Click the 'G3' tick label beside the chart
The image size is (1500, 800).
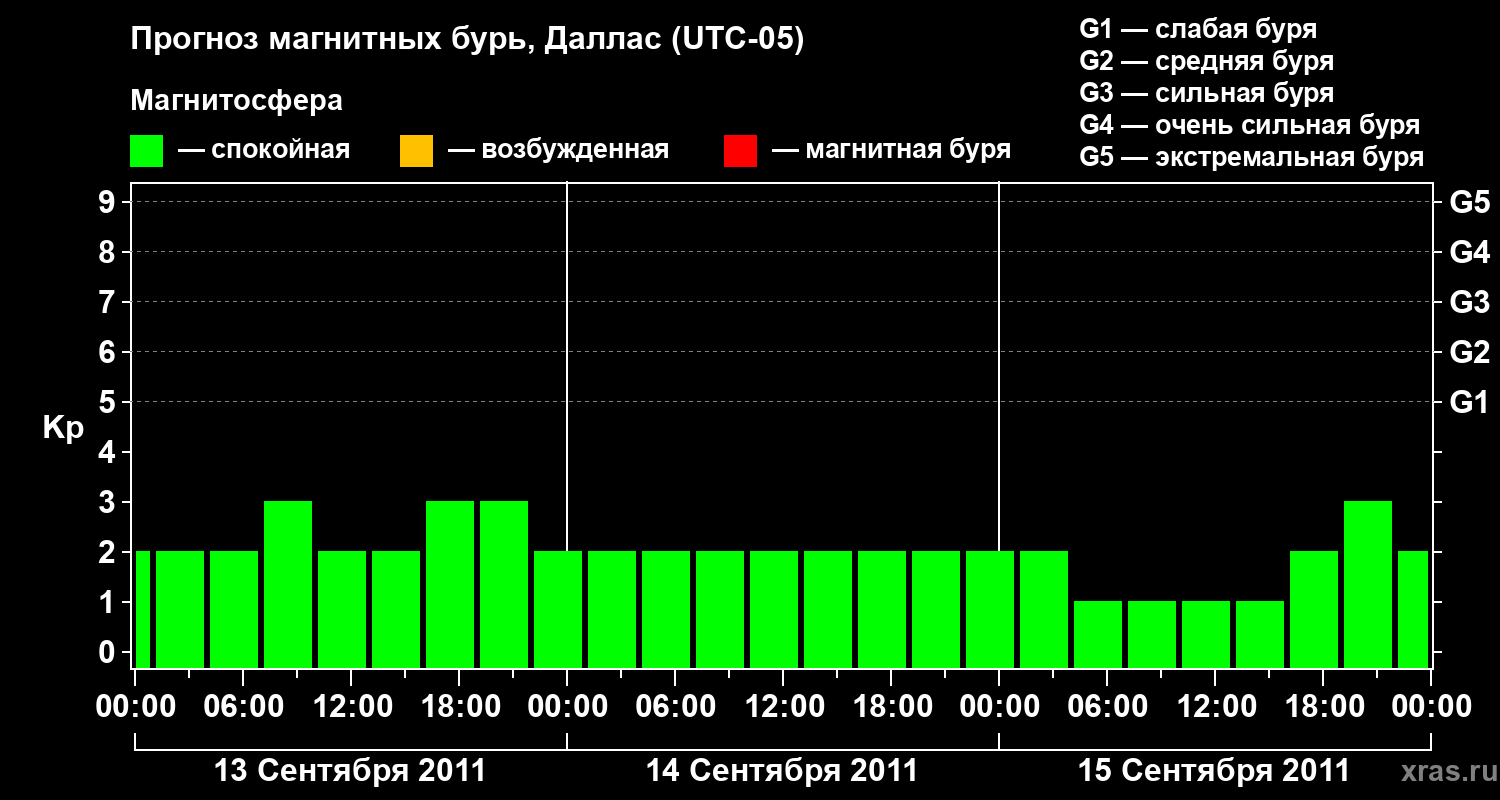click(x=1470, y=302)
